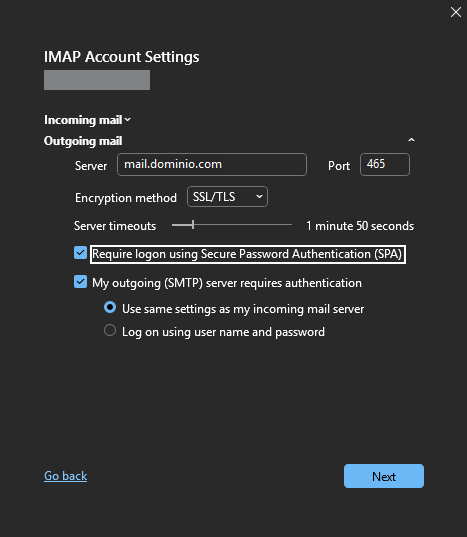This screenshot has height=537, width=467.
Task: Focus the outgoing Server text field
Action: (212, 164)
